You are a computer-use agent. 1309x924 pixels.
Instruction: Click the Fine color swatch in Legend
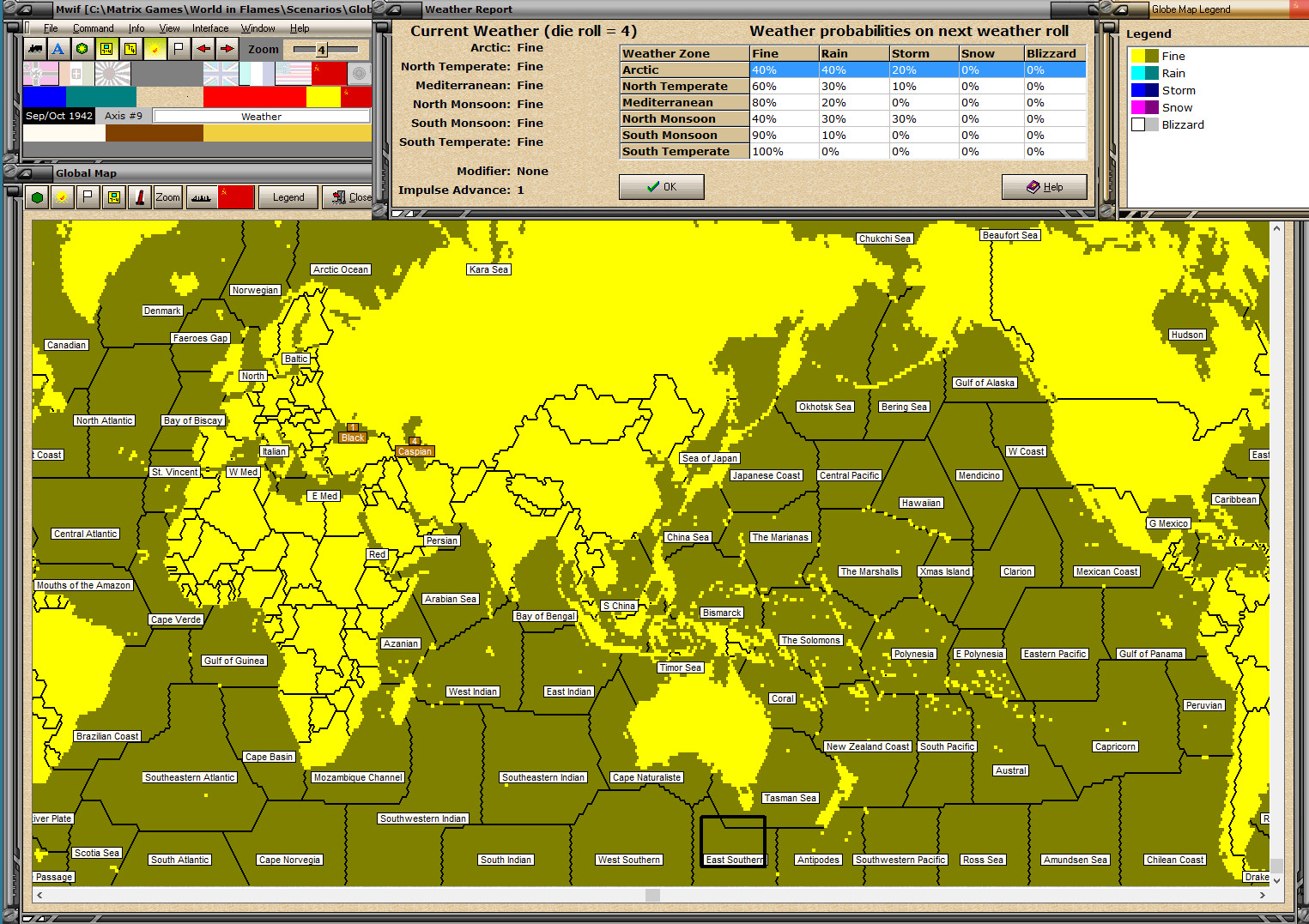tap(1145, 56)
